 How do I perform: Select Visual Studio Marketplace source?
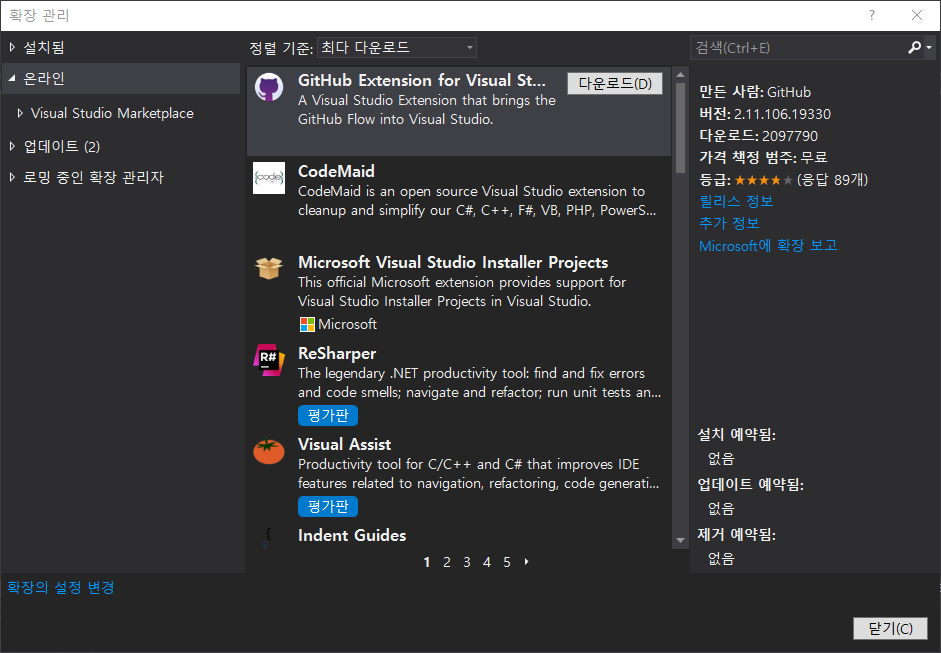click(112, 113)
